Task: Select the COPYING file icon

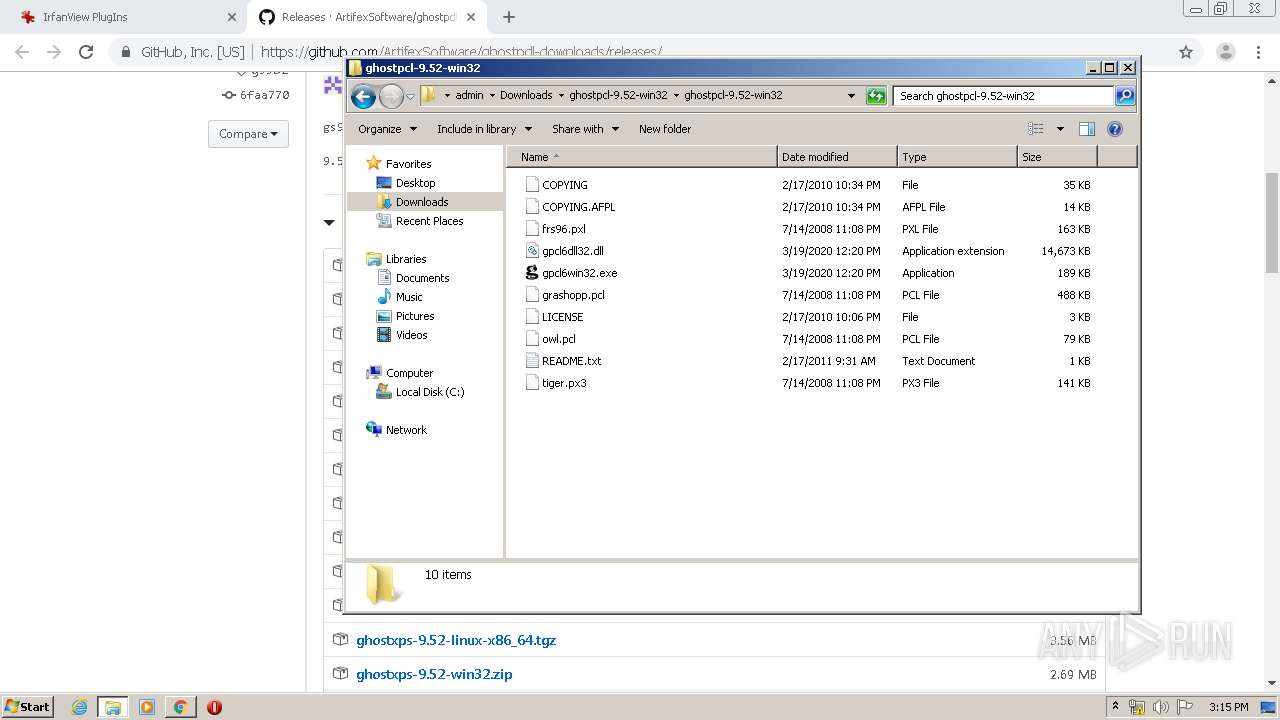Action: [532, 185]
